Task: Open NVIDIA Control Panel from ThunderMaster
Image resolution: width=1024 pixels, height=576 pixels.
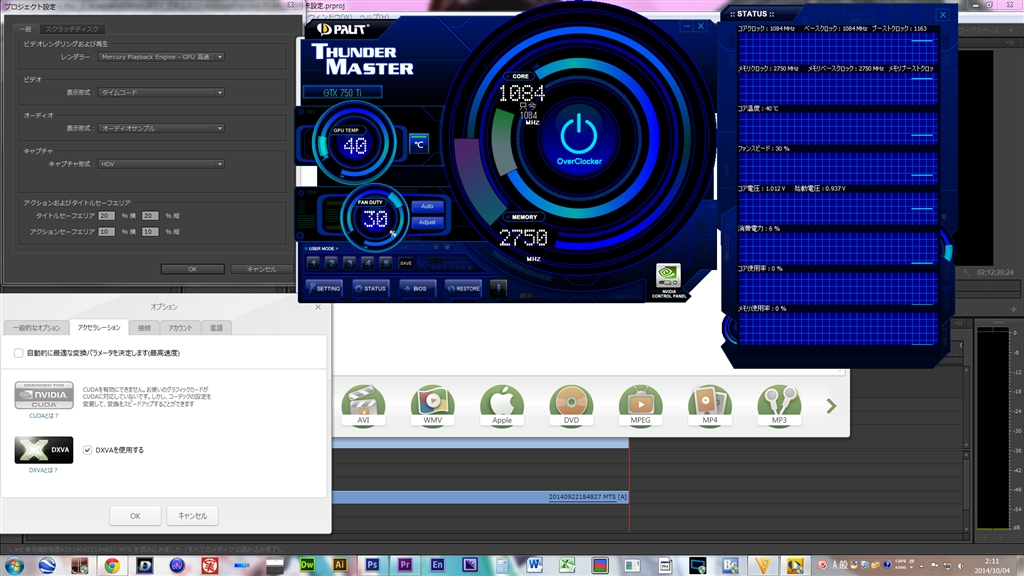Action: coord(668,281)
